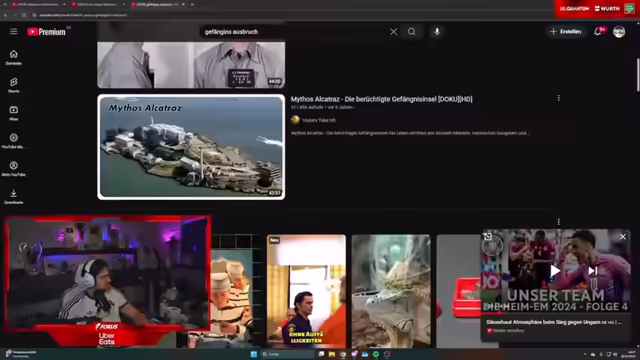The image size is (640, 360).
Task: Open the History Tube HD channel avatar
Action: 295,120
